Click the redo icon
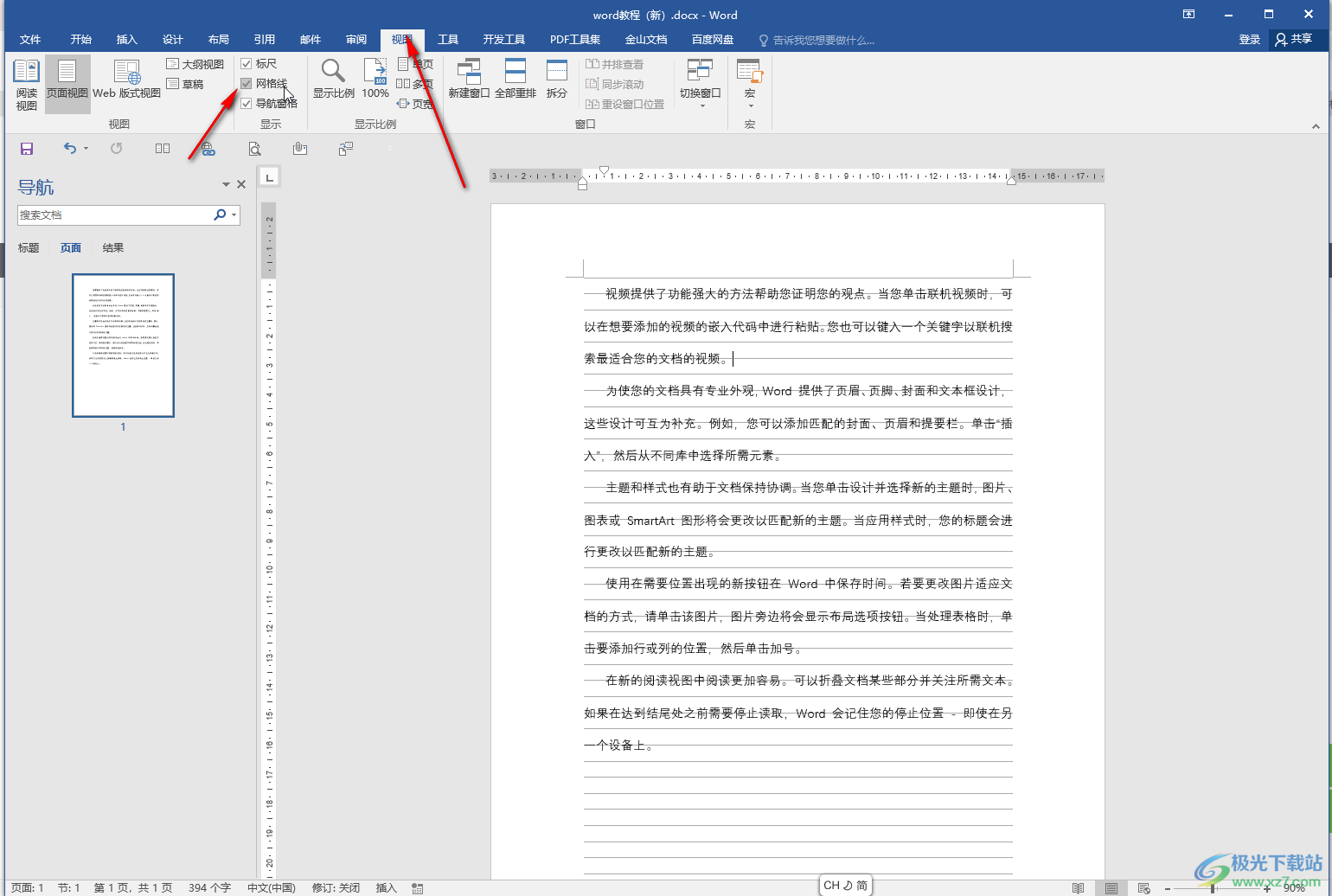This screenshot has width=1332, height=896. 117,149
